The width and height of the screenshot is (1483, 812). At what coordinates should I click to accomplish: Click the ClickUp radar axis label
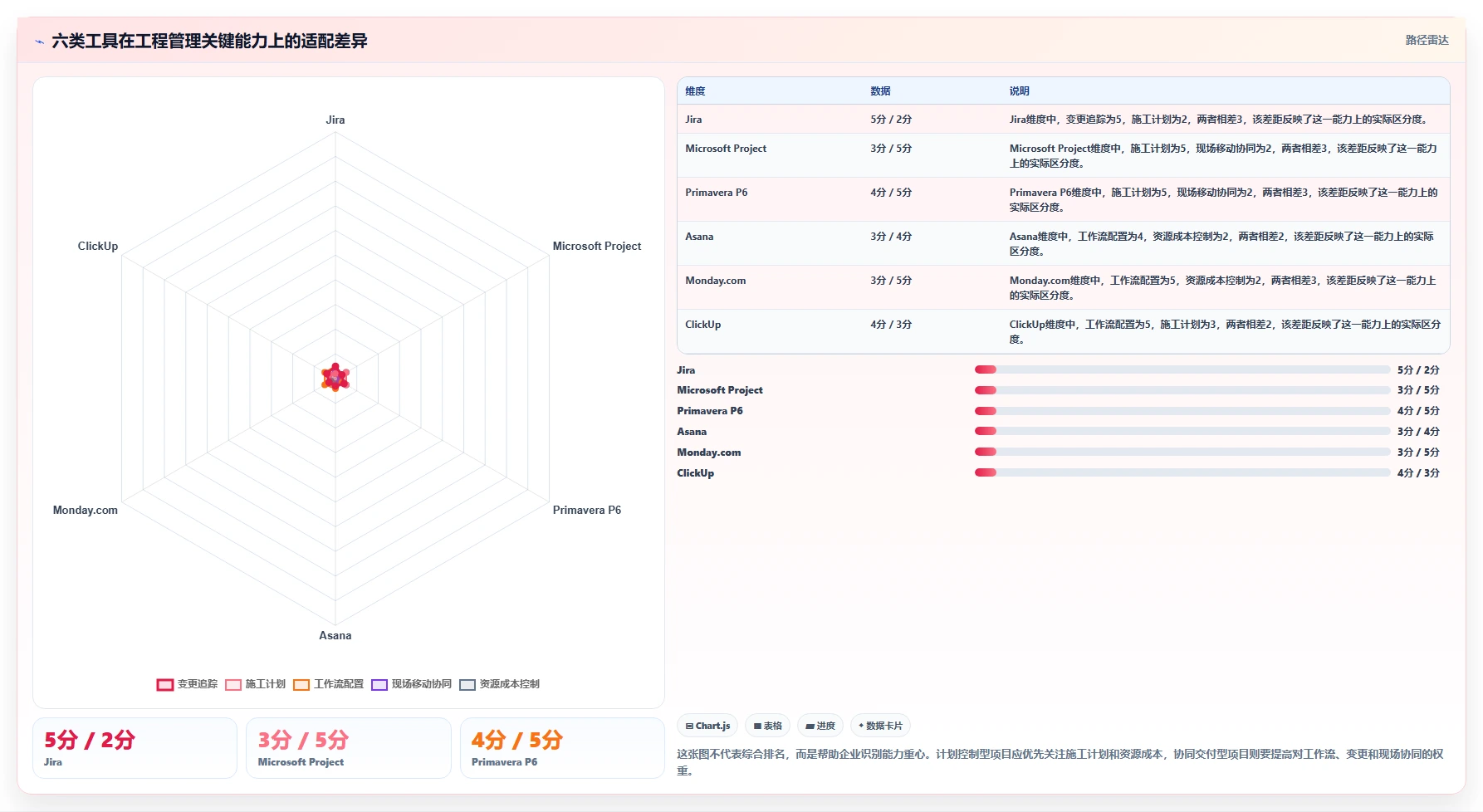coord(97,246)
